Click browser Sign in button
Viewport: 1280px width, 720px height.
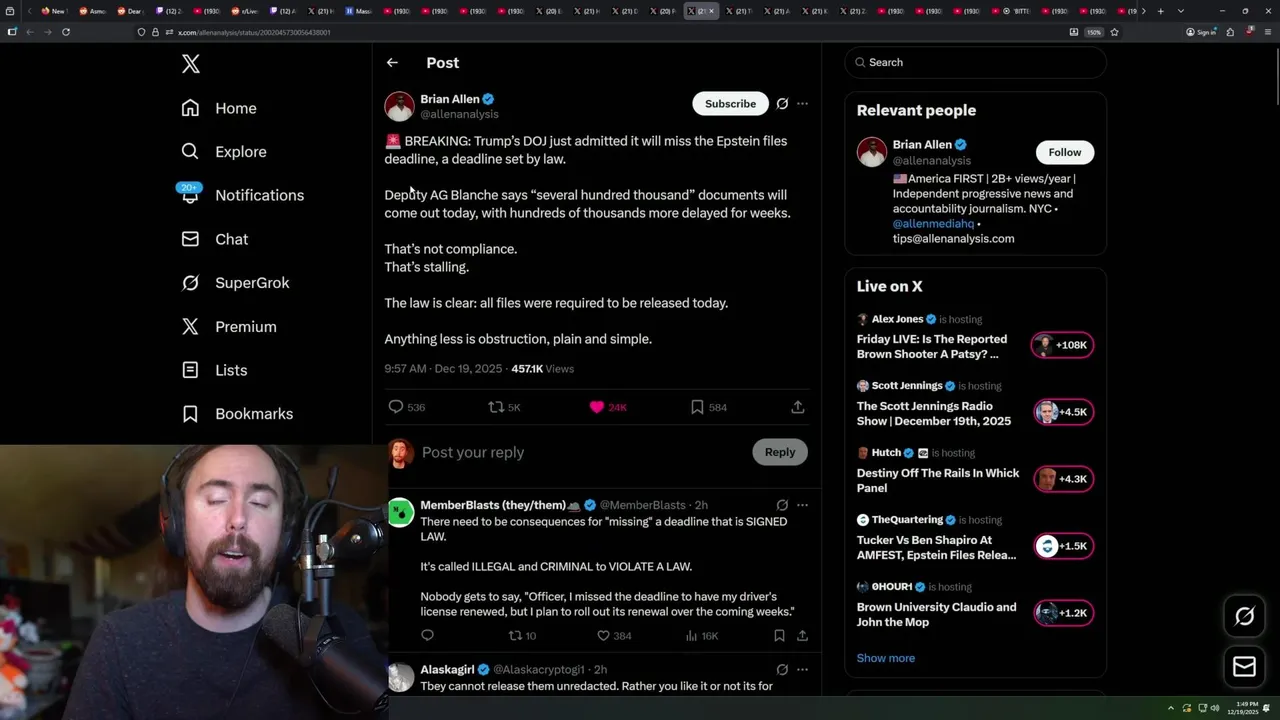pyautogui.click(x=1201, y=32)
